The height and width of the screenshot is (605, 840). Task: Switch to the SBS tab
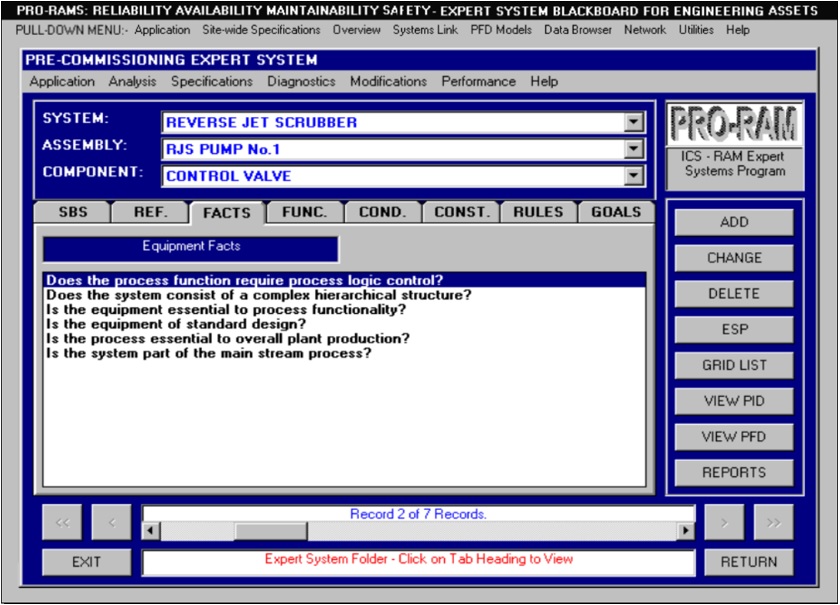(73, 212)
